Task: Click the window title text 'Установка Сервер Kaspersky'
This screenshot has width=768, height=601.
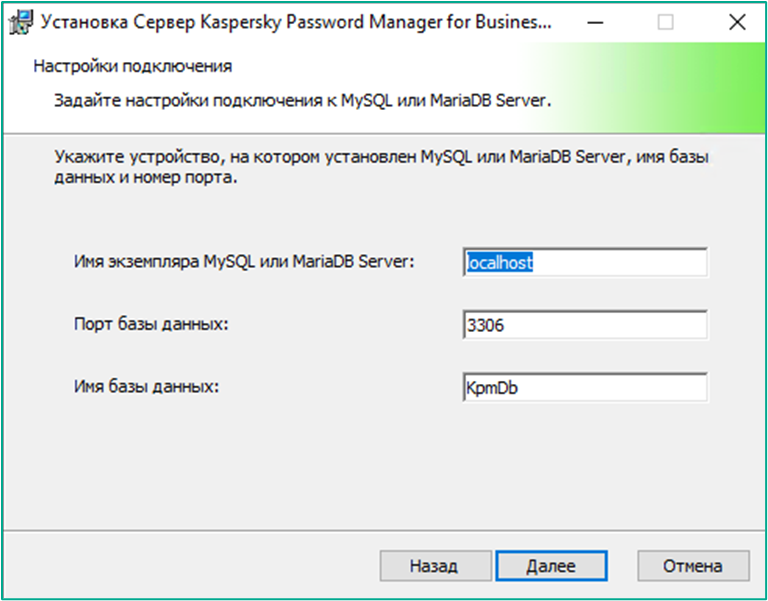Action: point(160,23)
